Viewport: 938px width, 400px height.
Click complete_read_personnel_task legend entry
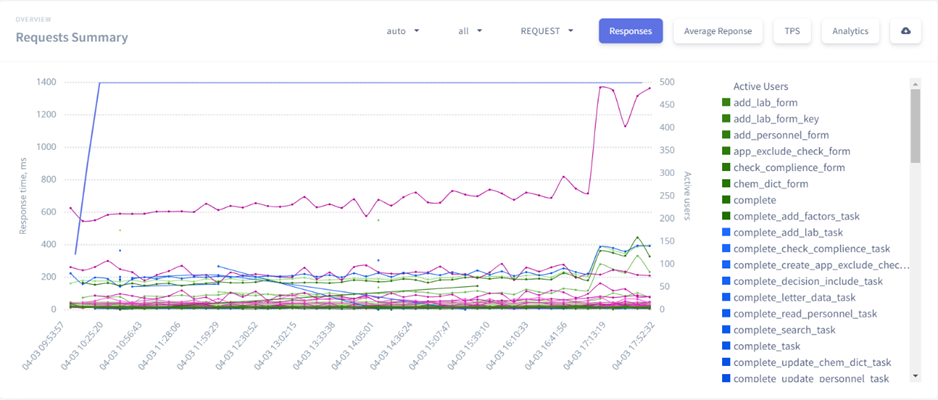(x=799, y=313)
